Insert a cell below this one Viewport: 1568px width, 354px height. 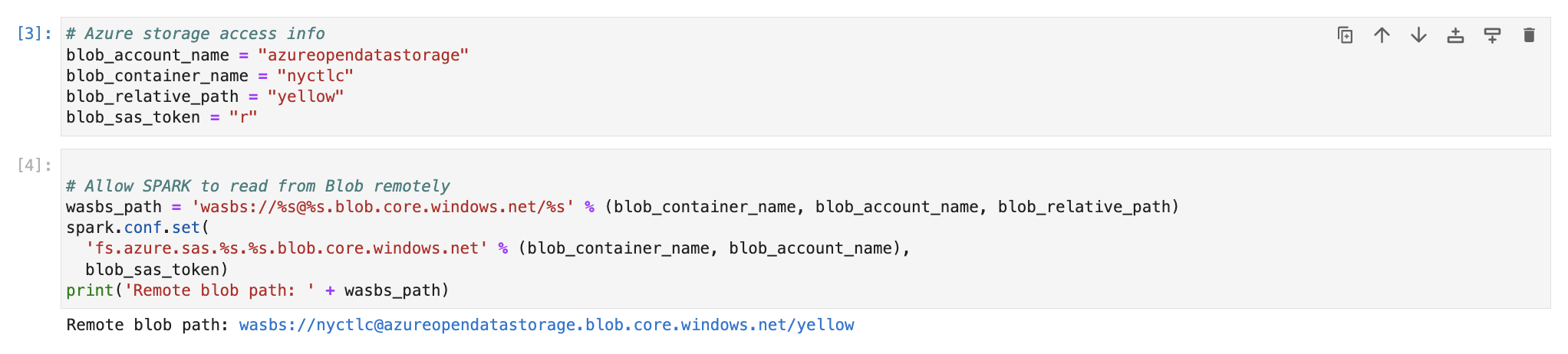pos(1492,35)
